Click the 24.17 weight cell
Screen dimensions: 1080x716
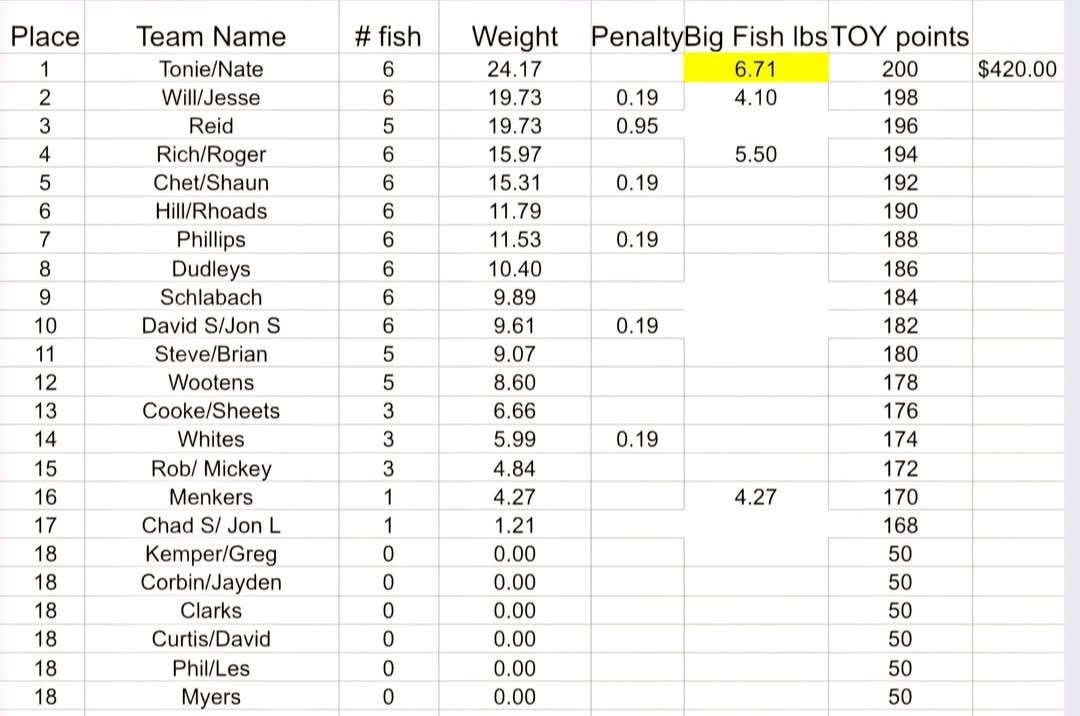[515, 70]
